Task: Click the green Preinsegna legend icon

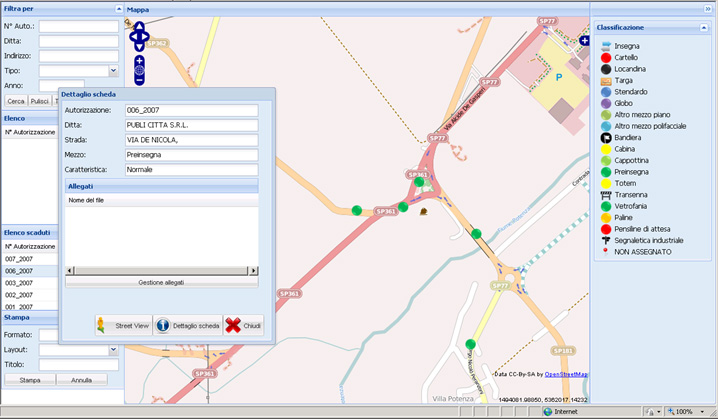Action: coord(606,172)
